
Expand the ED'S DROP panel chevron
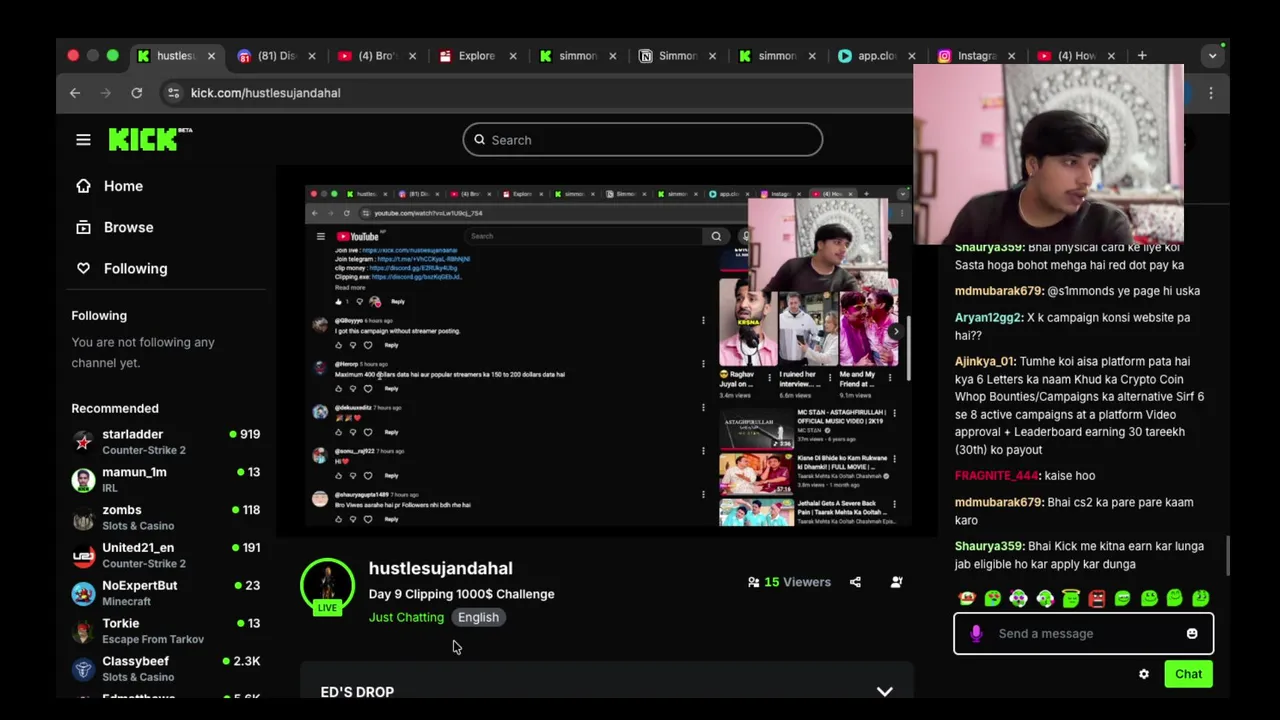click(884, 691)
